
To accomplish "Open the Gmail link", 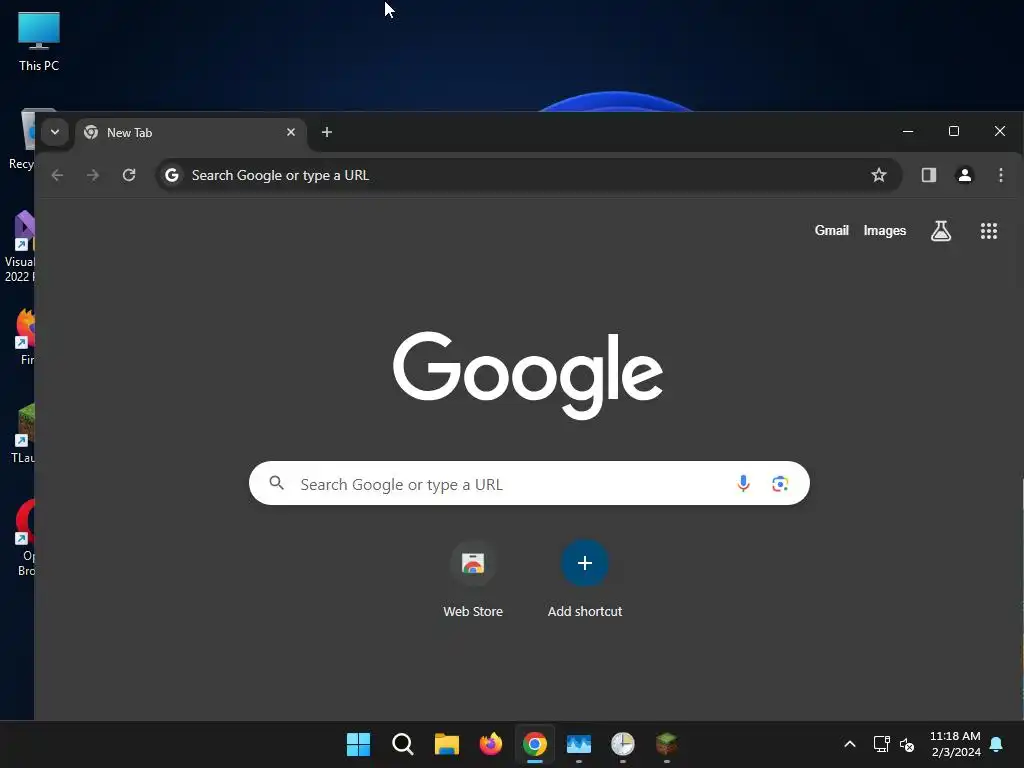I will pyautogui.click(x=831, y=231).
